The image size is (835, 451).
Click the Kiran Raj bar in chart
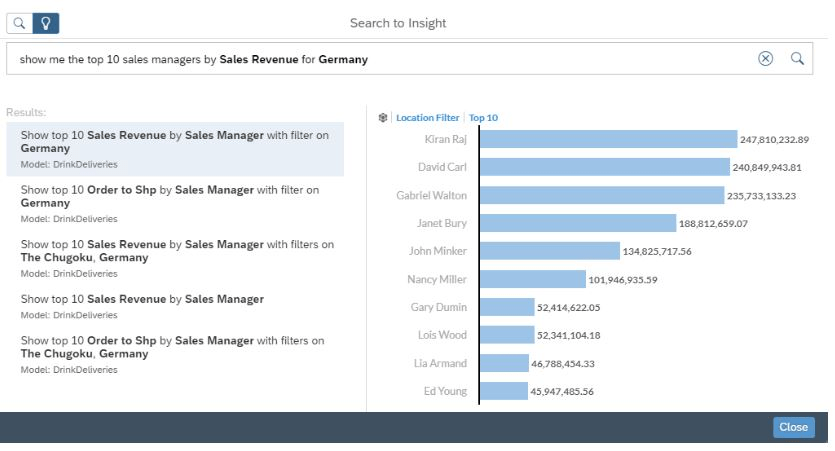click(607, 140)
